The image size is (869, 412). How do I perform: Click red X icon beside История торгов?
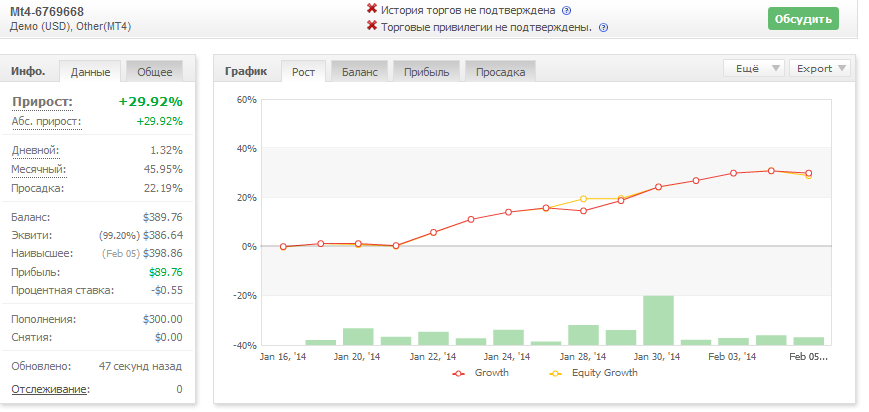372,9
